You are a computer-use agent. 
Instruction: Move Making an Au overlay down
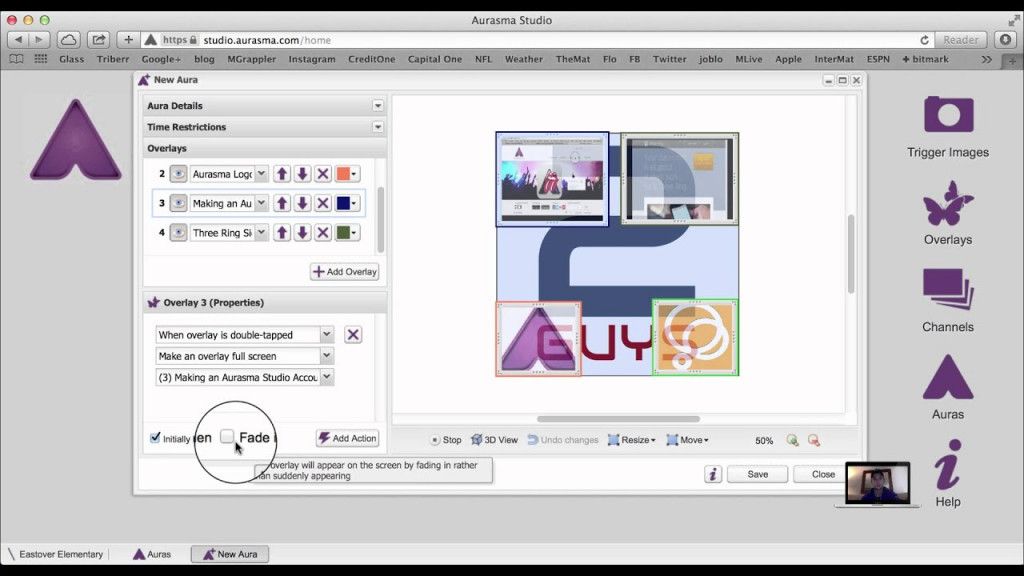pos(302,203)
